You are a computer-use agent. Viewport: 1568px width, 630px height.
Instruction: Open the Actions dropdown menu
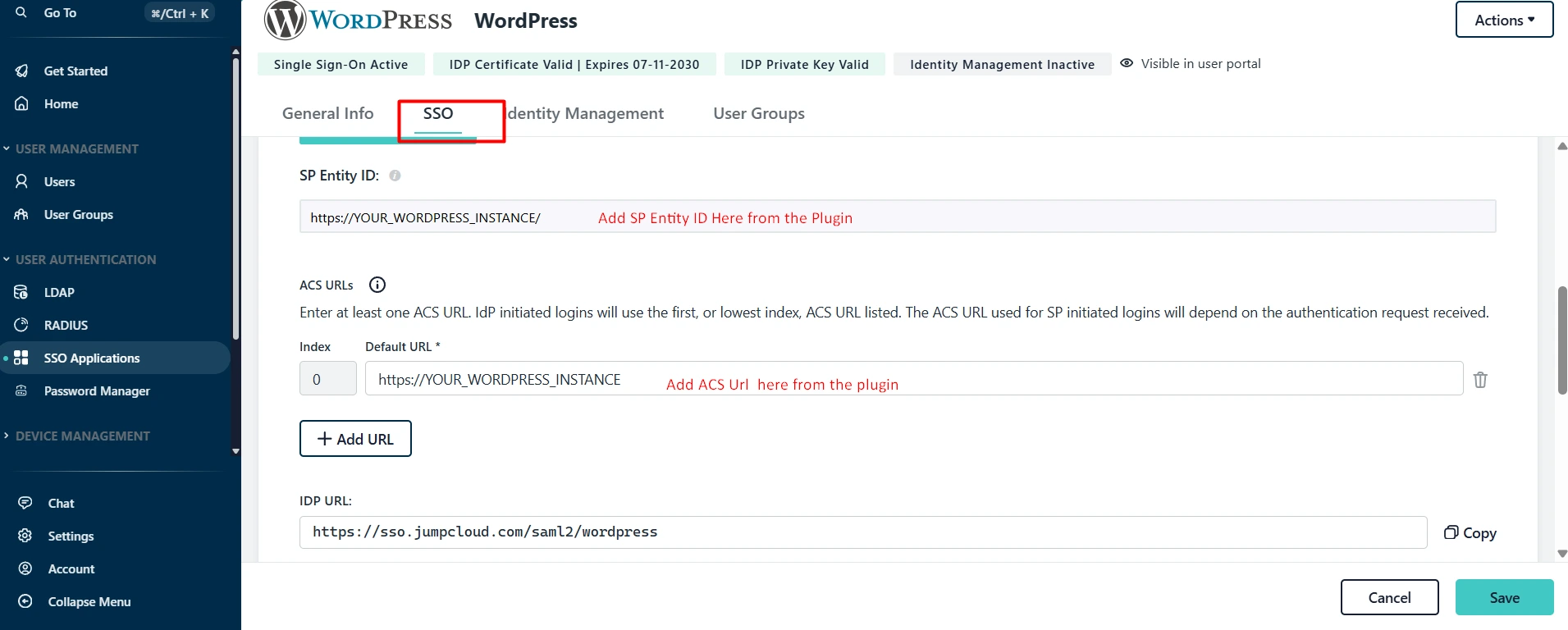[1504, 20]
